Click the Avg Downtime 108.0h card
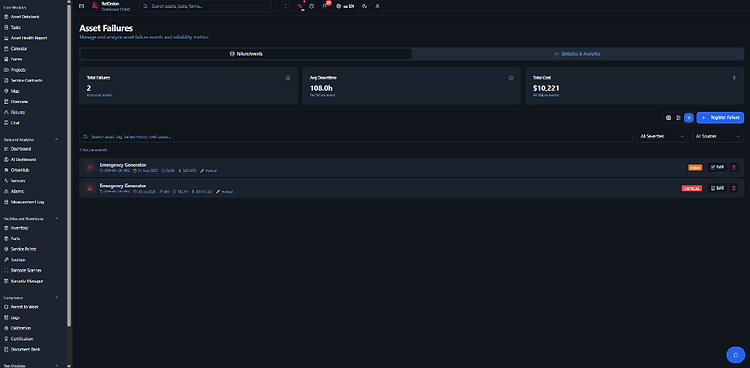 411,86
